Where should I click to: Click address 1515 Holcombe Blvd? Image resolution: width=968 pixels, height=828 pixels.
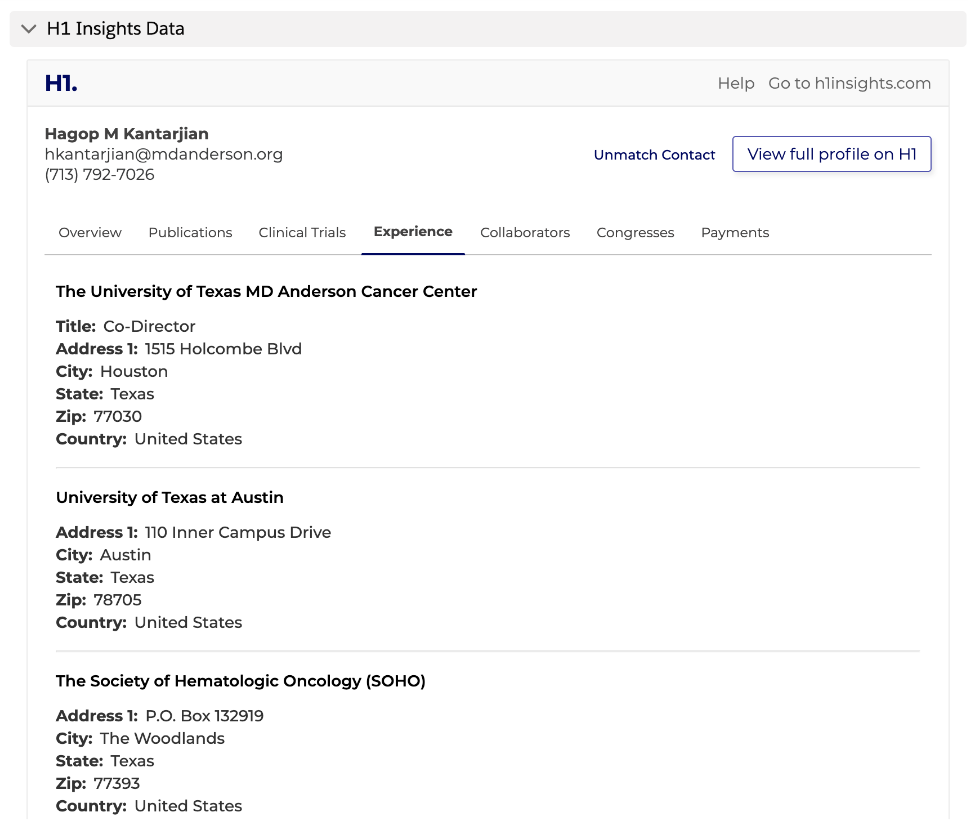point(223,349)
